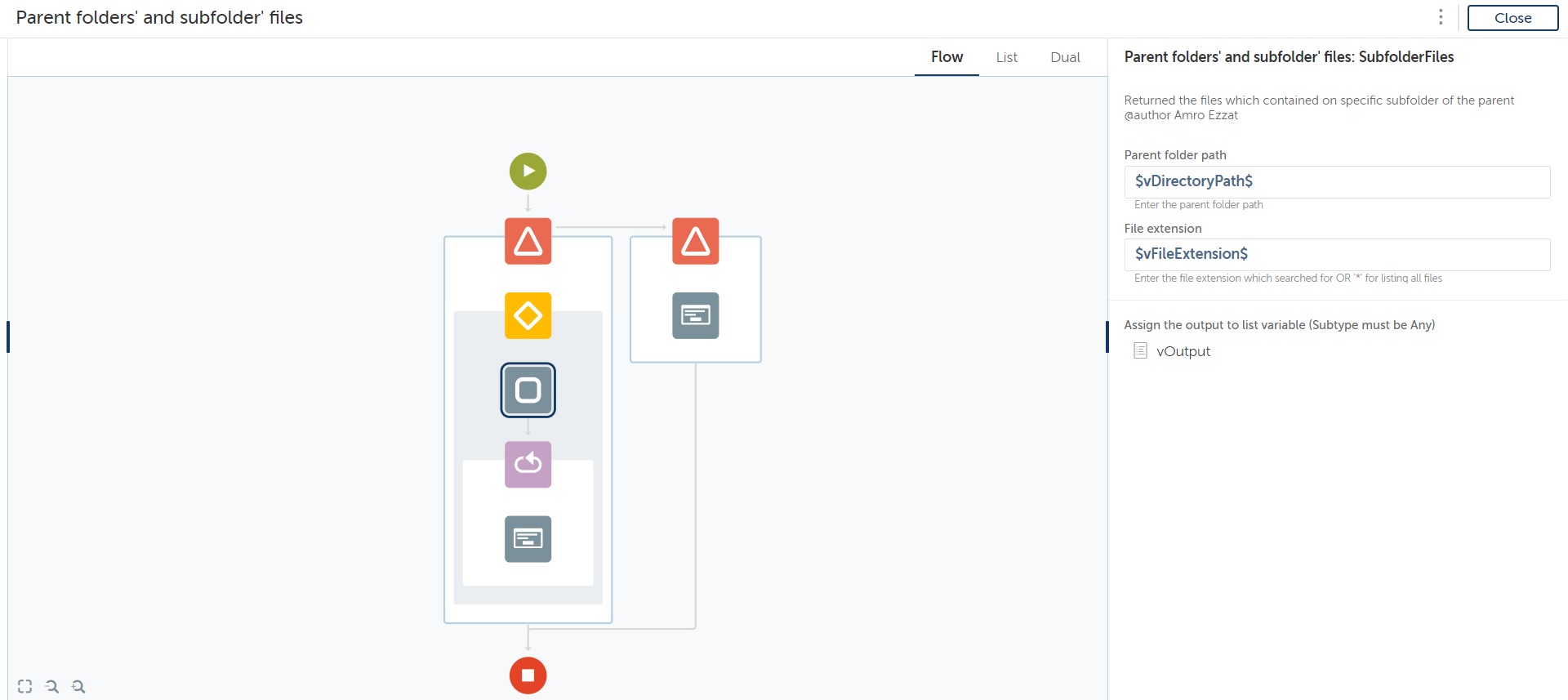
Task: Select the message box node inside loop
Action: (528, 539)
